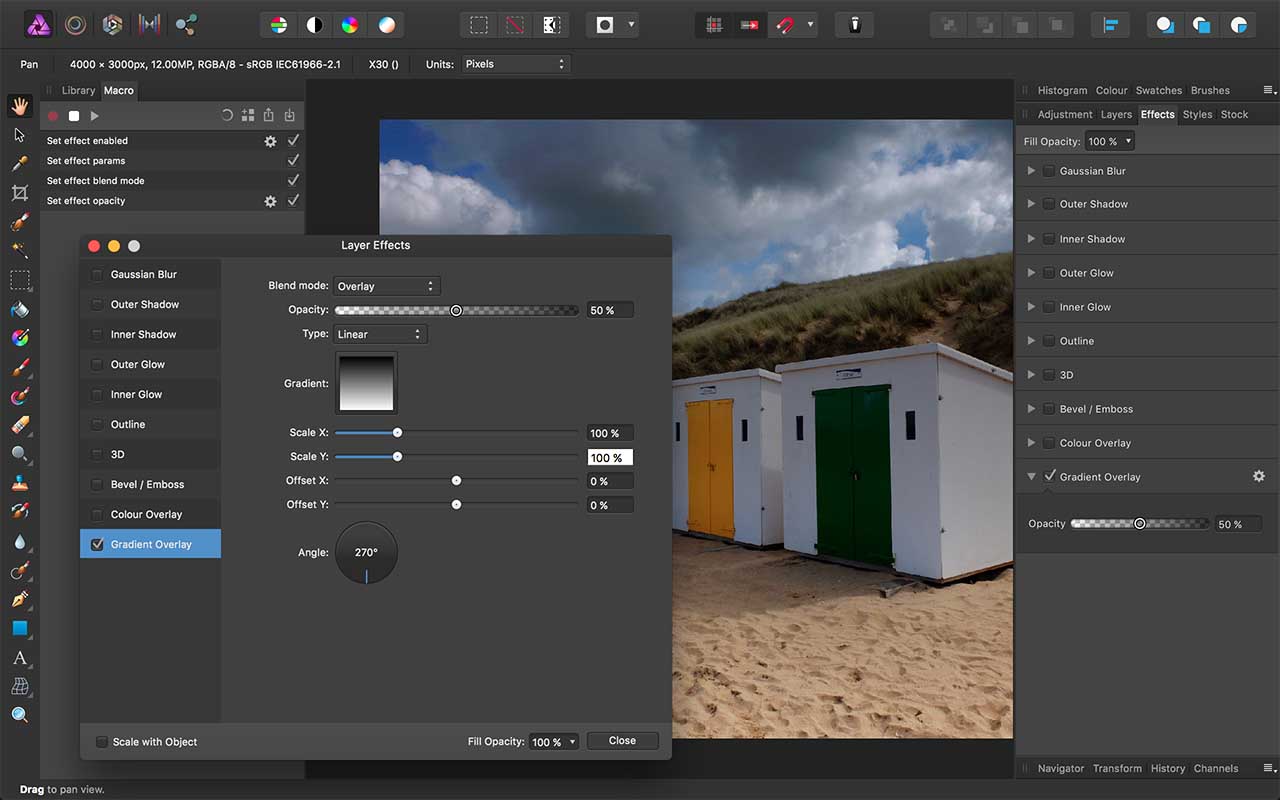Click the Deselect icon with red slash
1280x800 pixels.
[515, 25]
